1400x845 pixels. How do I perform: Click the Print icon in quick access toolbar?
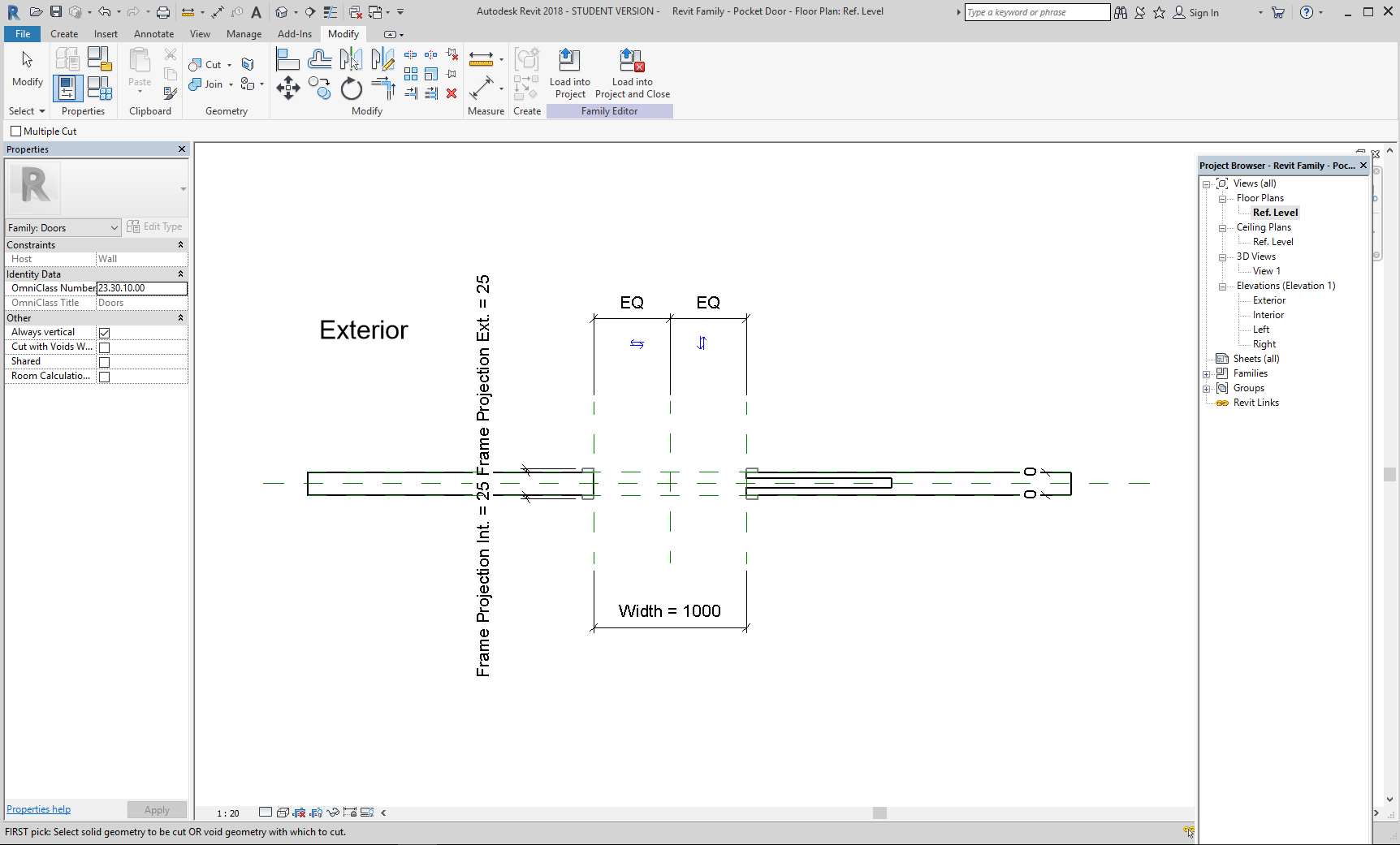coord(162,11)
